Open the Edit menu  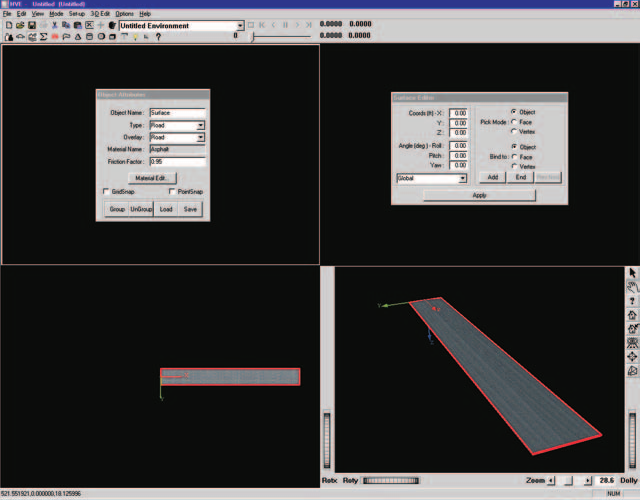pyautogui.click(x=21, y=14)
